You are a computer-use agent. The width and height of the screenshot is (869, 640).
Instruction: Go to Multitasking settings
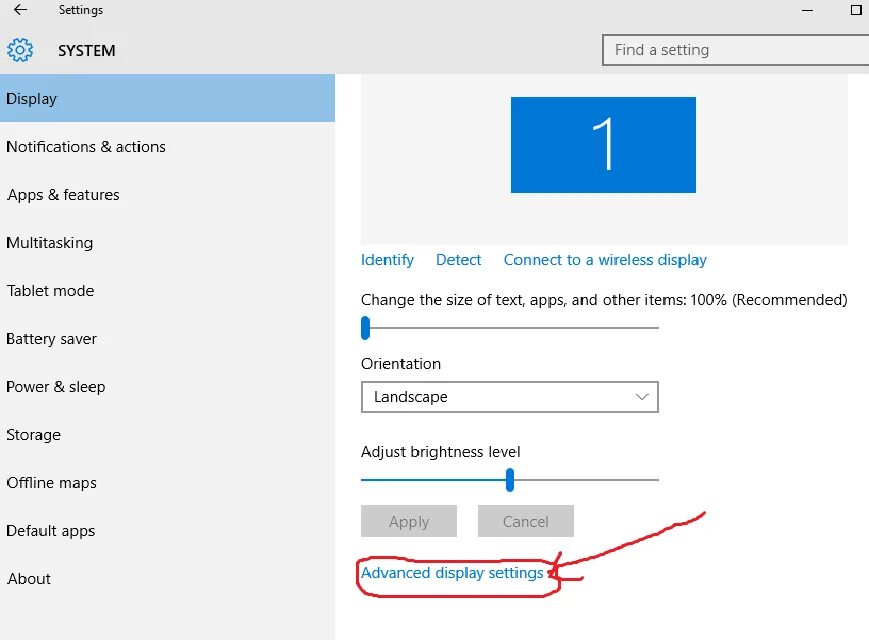(x=167, y=243)
